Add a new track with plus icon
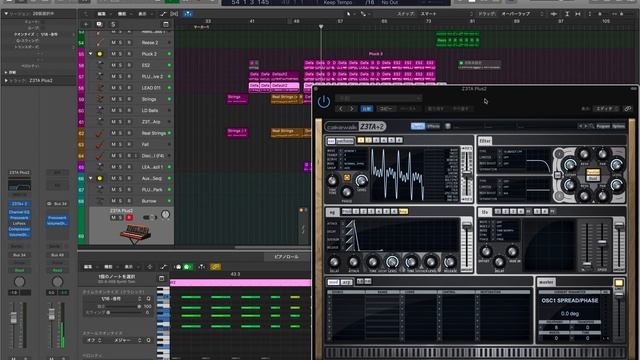This screenshot has width=640, height=360. coord(86,24)
